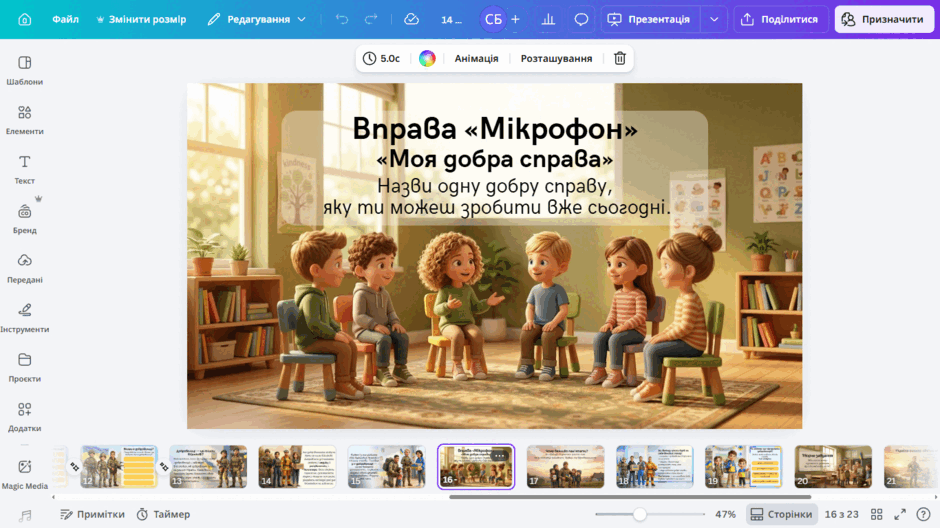Select slide 14 thumbnail
This screenshot has height=528, width=940.
[297, 466]
